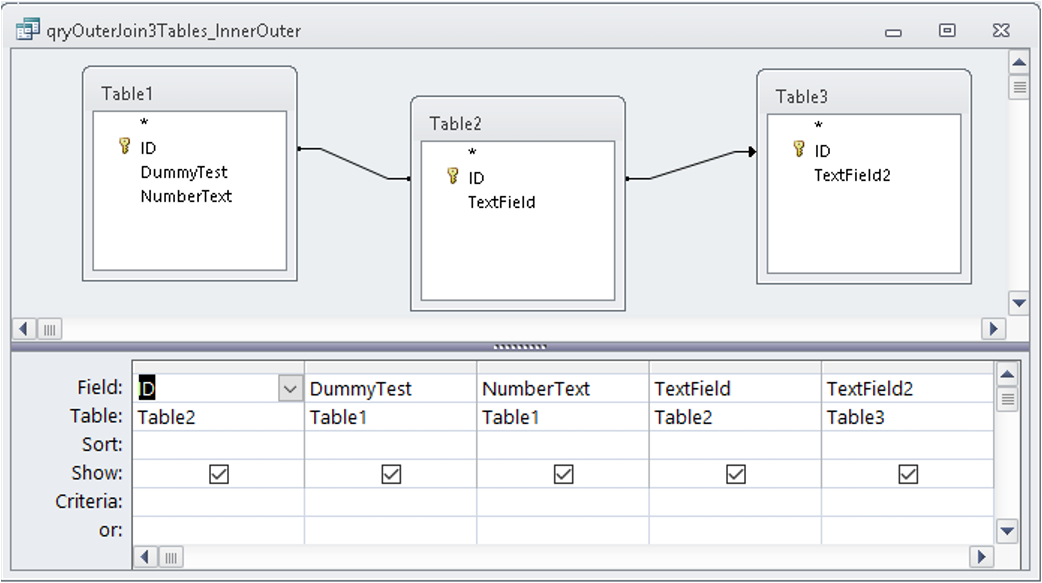Select the asterisk all-fields entry in Table3
The width and height of the screenshot is (1042, 583).
coord(819,126)
